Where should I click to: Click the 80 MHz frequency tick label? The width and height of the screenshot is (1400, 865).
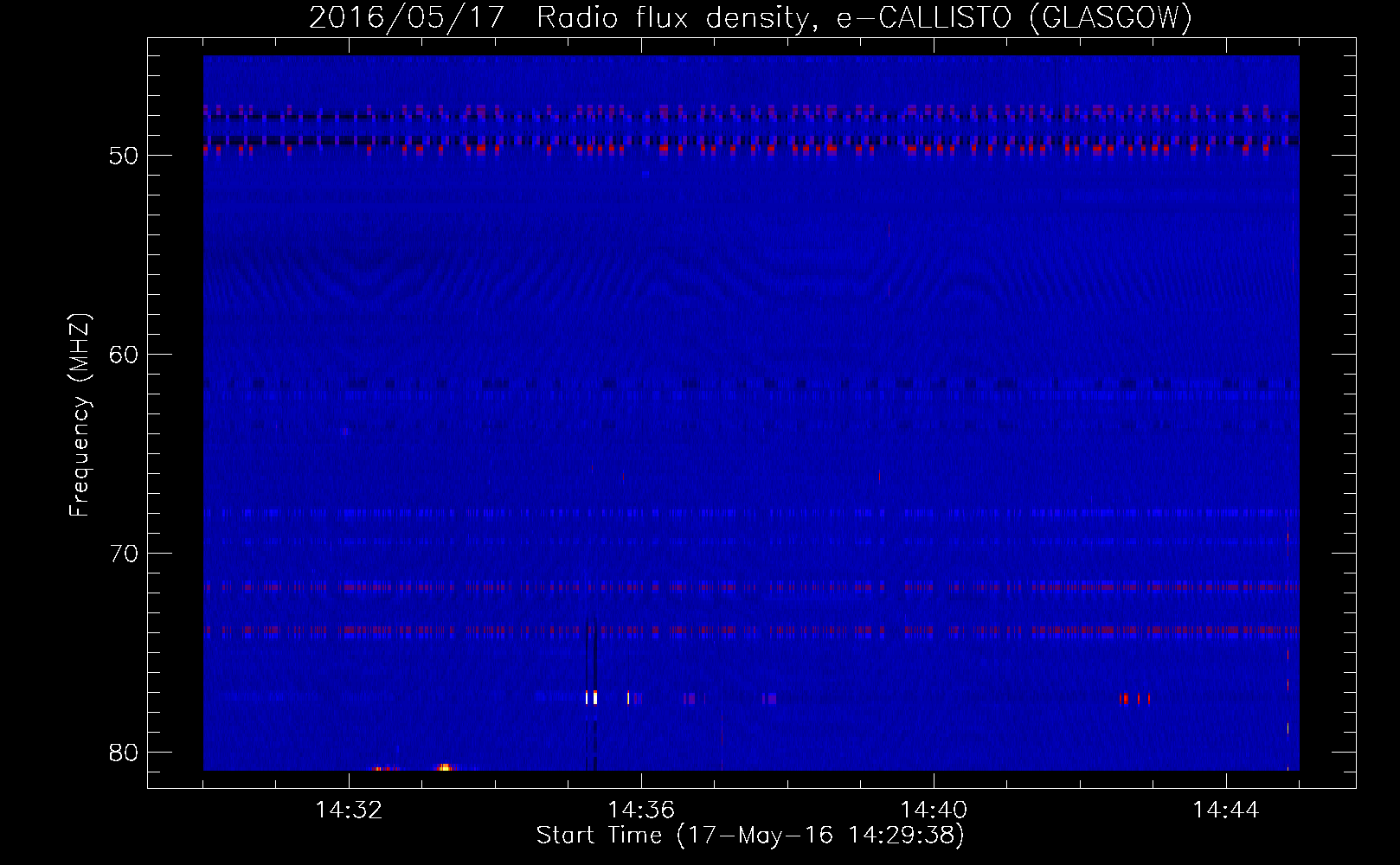coord(124,753)
